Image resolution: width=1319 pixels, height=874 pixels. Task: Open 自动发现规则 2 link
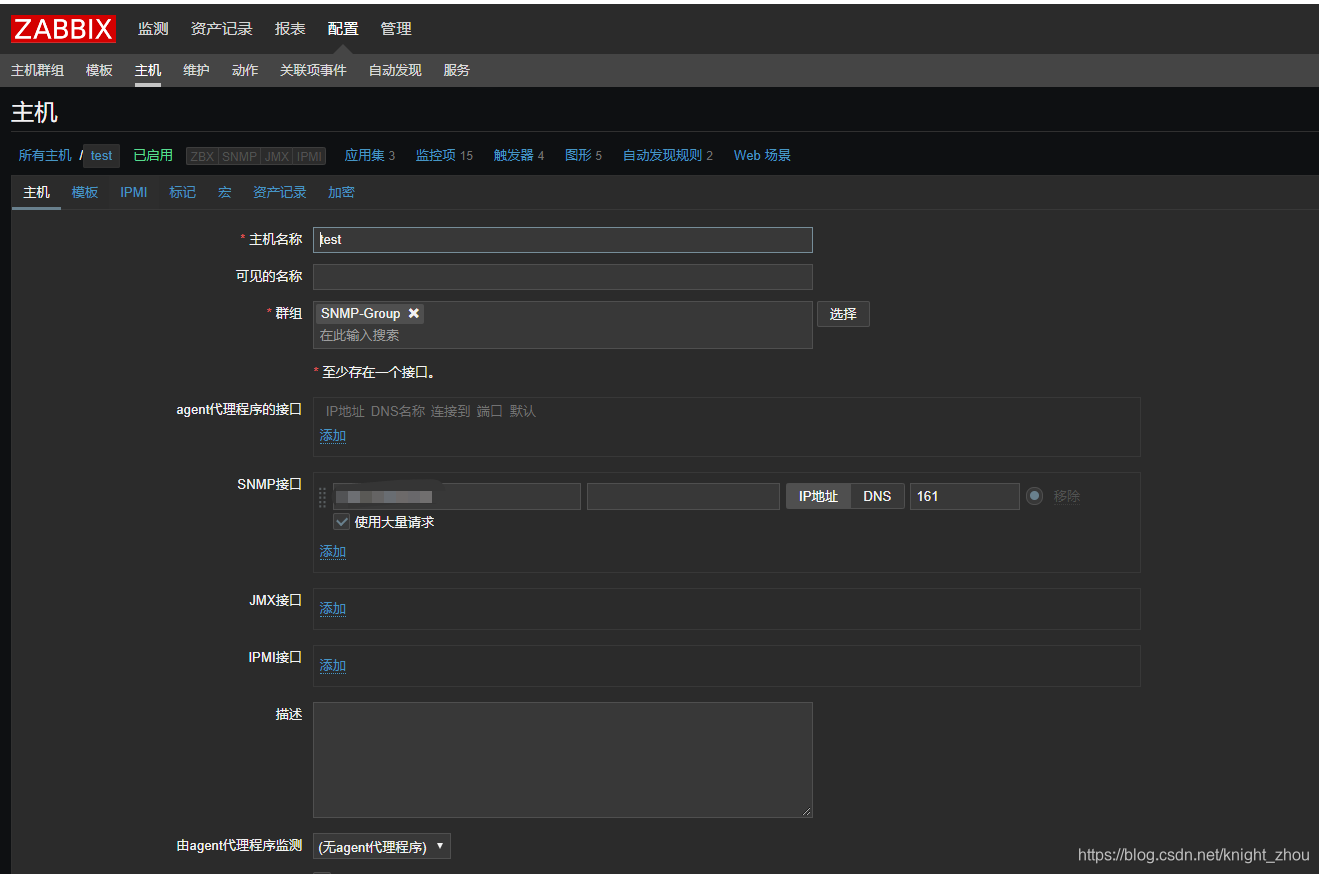coord(668,155)
